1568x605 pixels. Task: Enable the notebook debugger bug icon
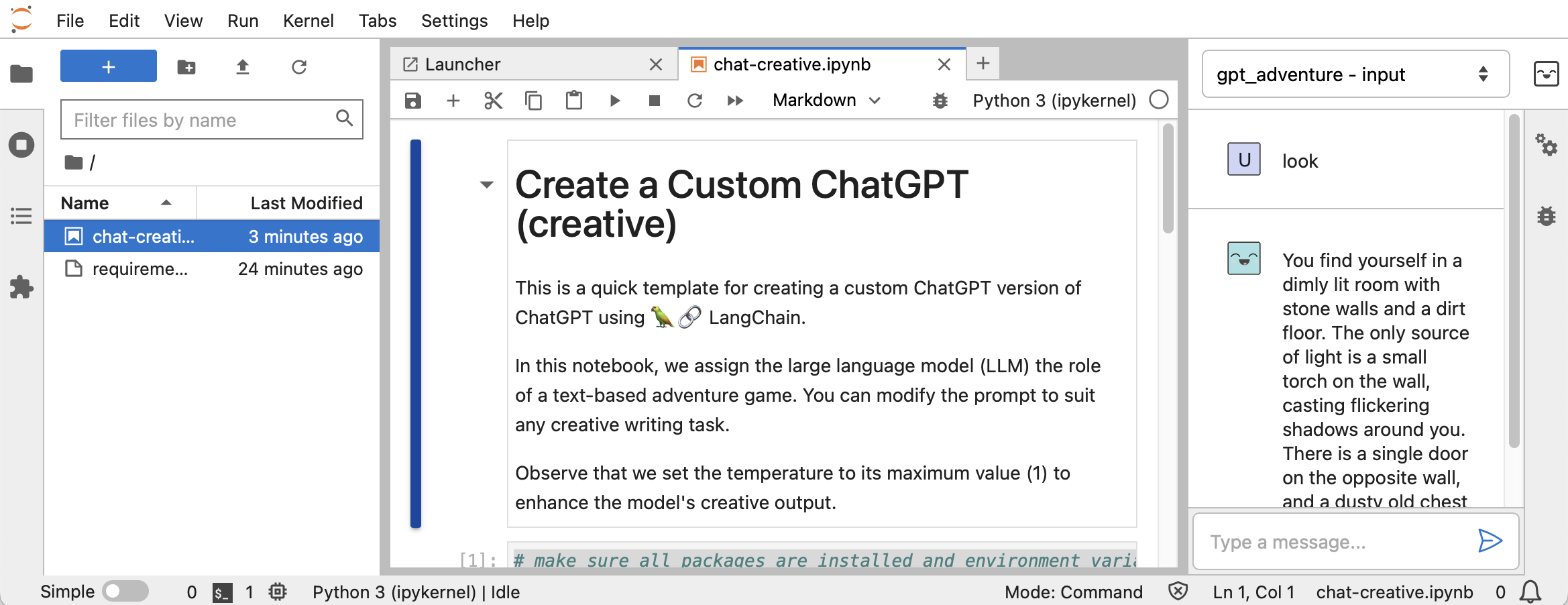click(x=940, y=101)
